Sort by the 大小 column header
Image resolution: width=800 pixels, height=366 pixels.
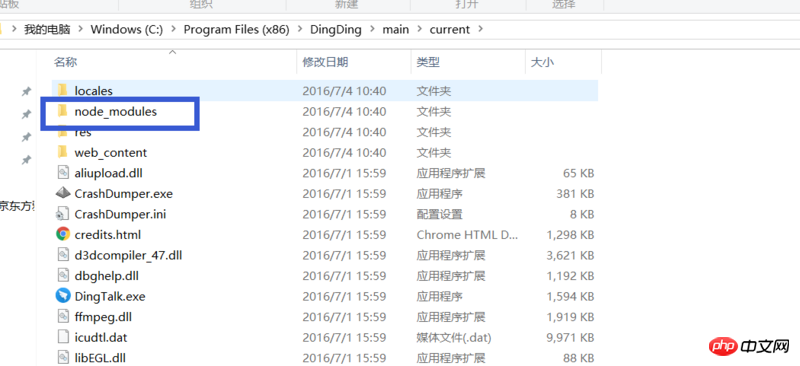click(x=542, y=62)
